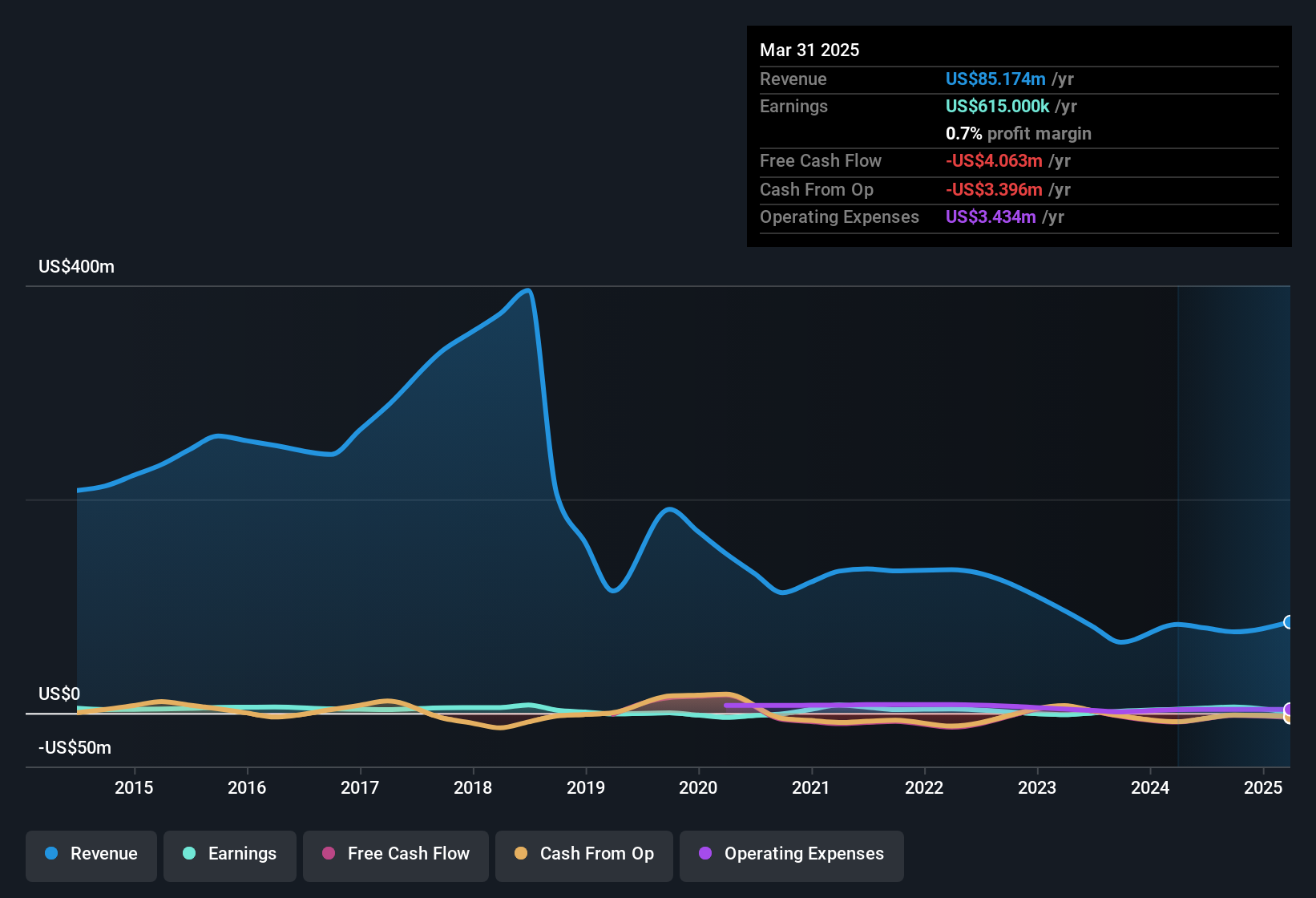The height and width of the screenshot is (898, 1316).
Task: Click the 2022 x-axis label
Action: (924, 787)
